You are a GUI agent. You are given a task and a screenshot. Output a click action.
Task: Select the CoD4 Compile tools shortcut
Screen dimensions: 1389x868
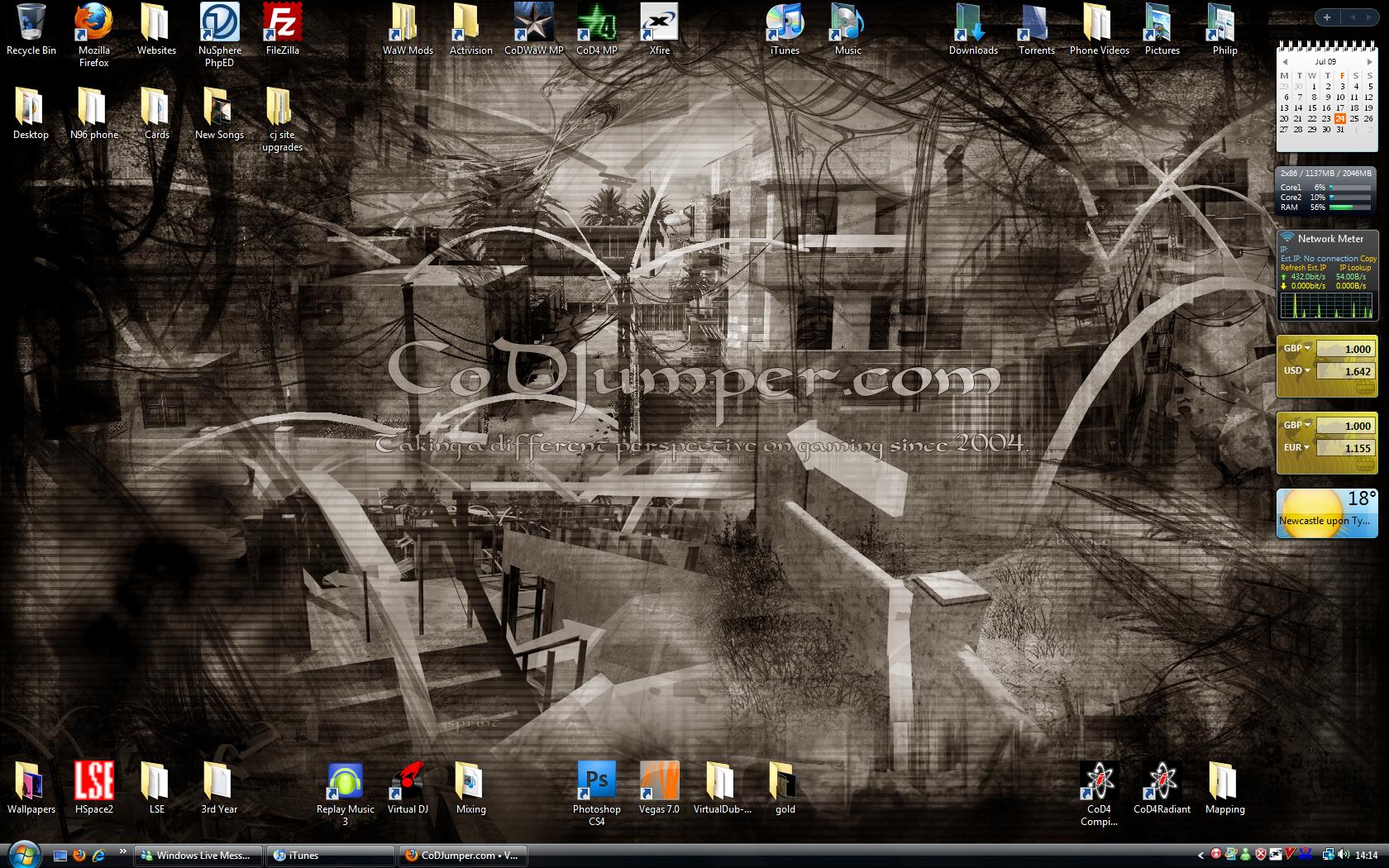(1099, 794)
